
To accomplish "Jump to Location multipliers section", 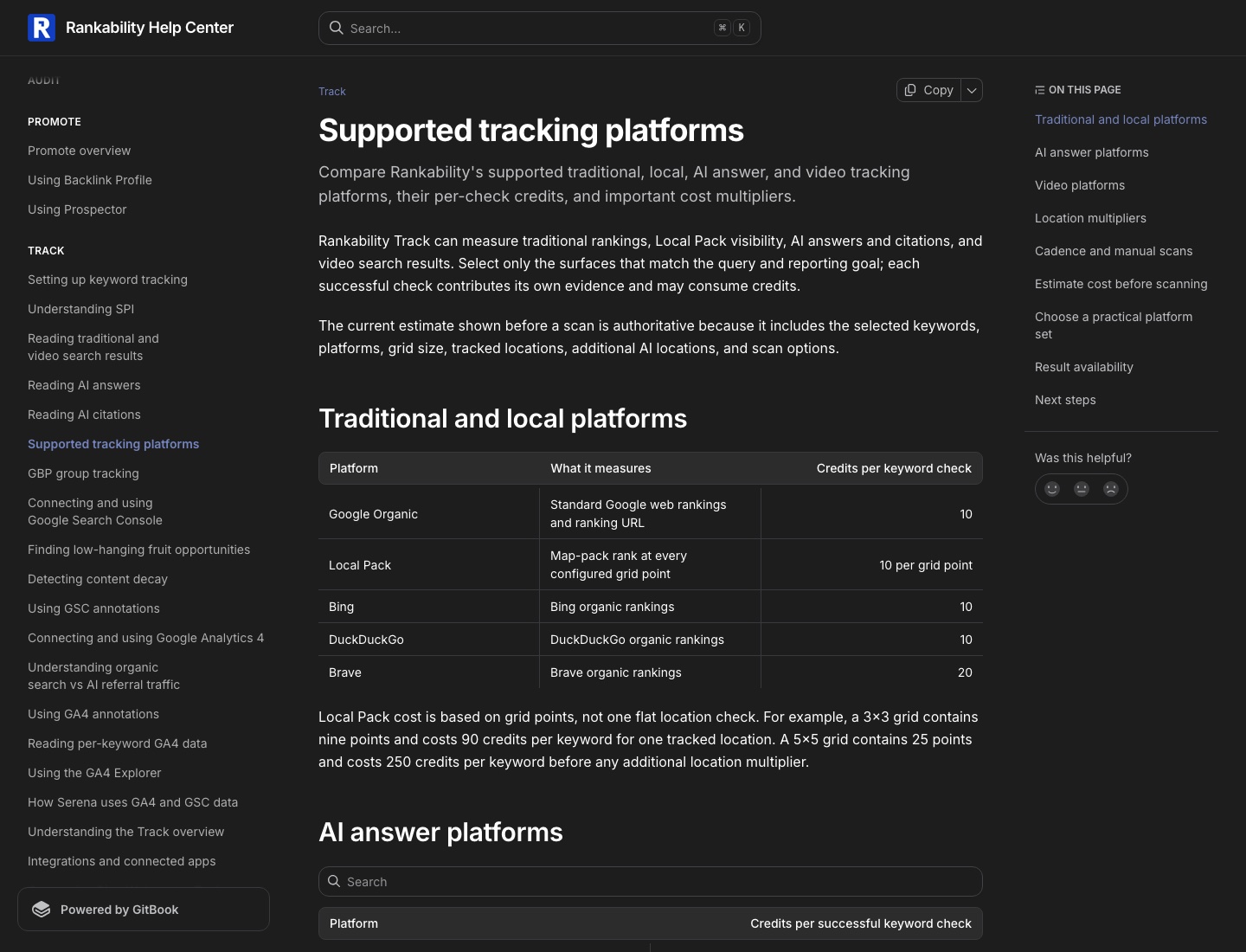I will point(1090,218).
